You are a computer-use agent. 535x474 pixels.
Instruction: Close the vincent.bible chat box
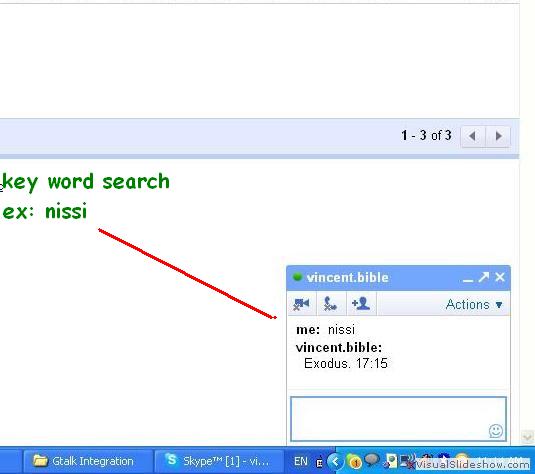pos(500,277)
